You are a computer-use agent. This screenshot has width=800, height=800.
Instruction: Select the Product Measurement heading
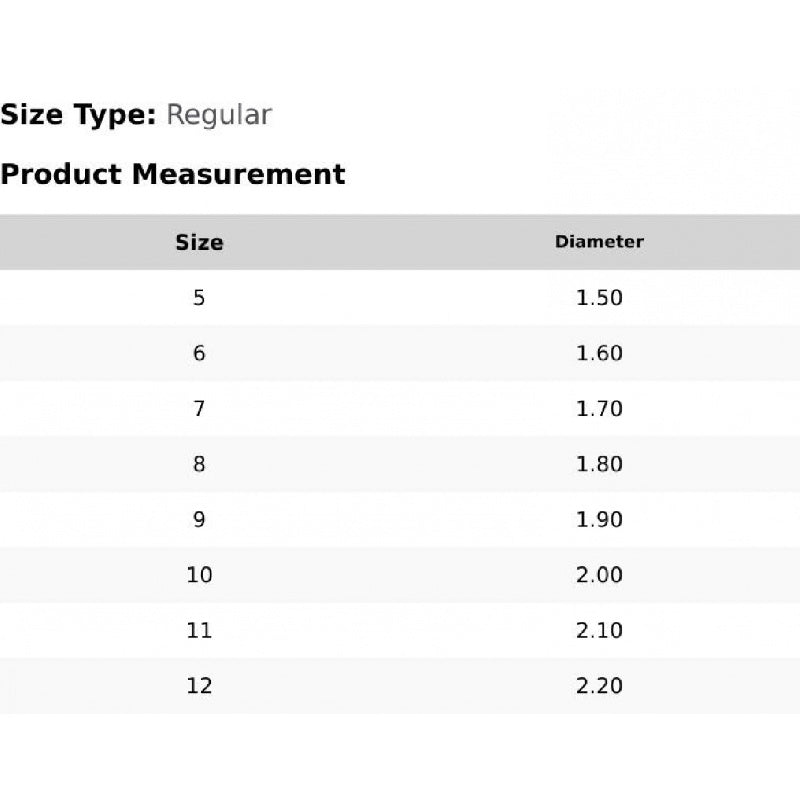click(173, 174)
